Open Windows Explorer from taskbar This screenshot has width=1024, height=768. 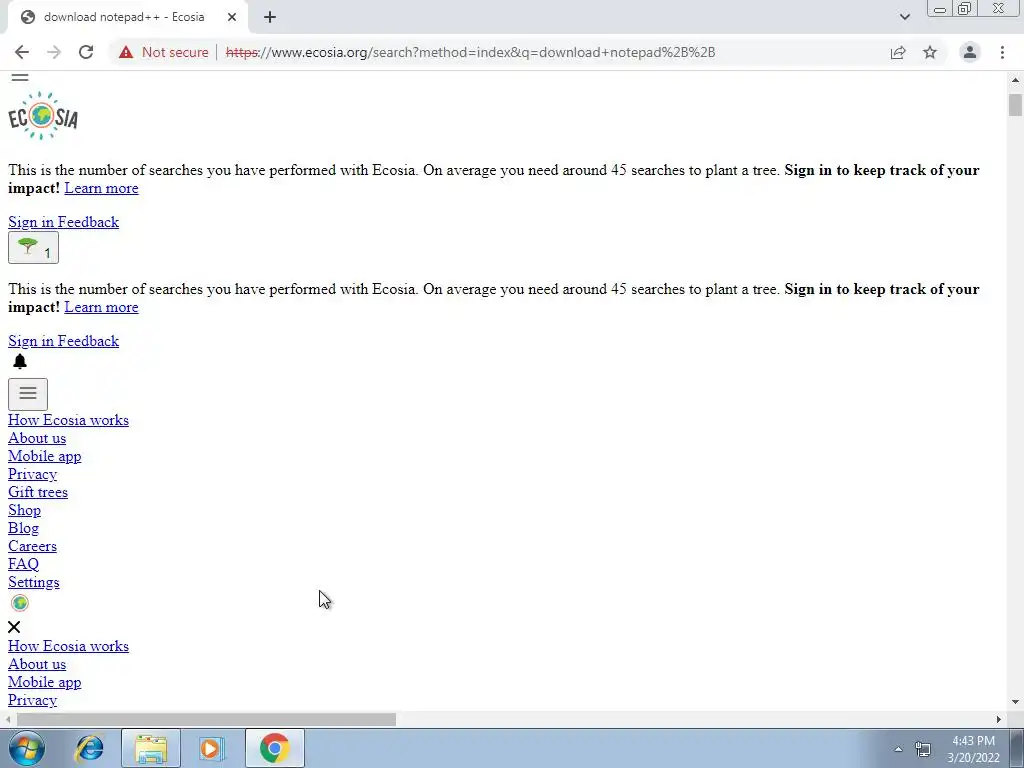[x=151, y=748]
